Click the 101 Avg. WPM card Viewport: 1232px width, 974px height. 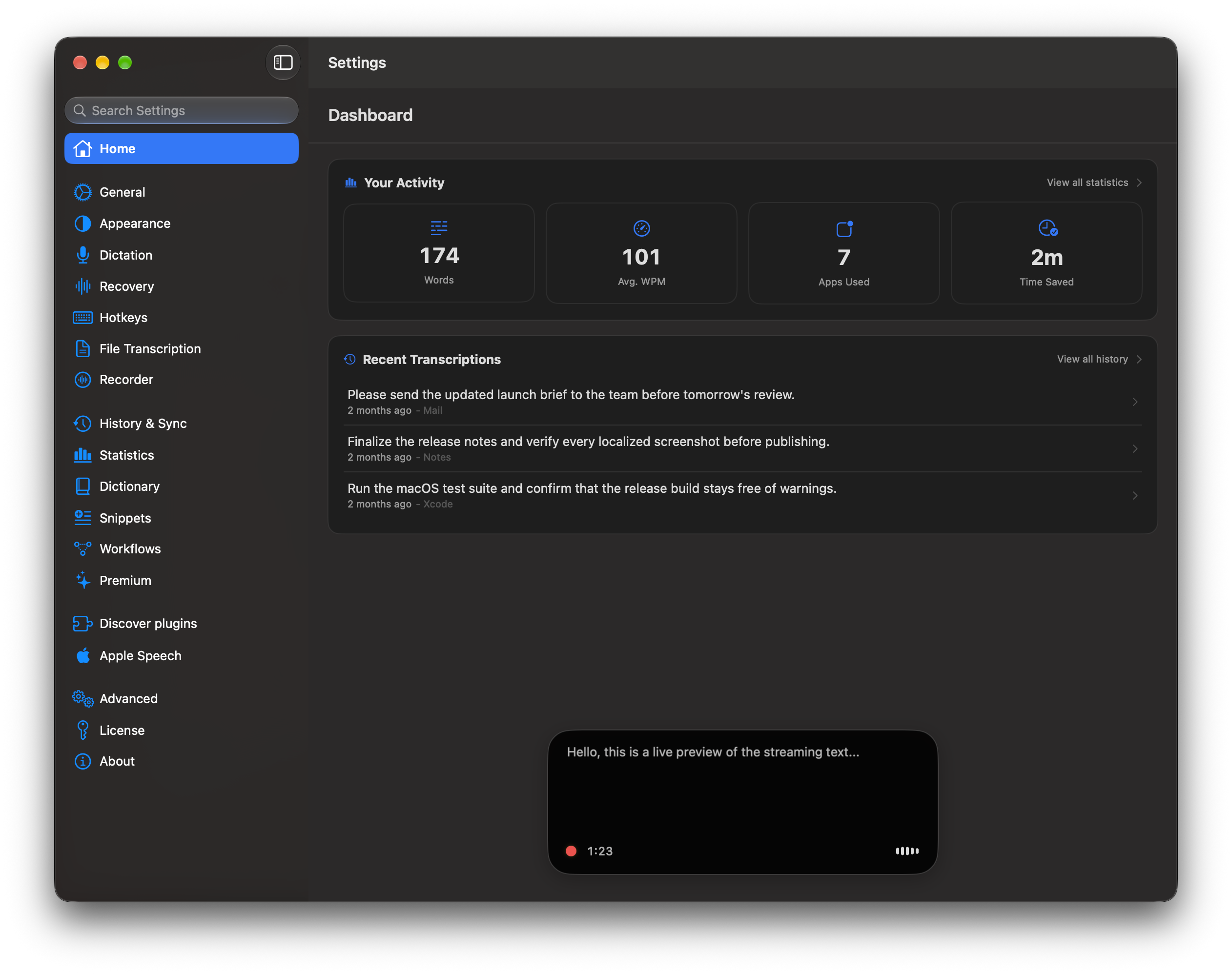(x=642, y=253)
